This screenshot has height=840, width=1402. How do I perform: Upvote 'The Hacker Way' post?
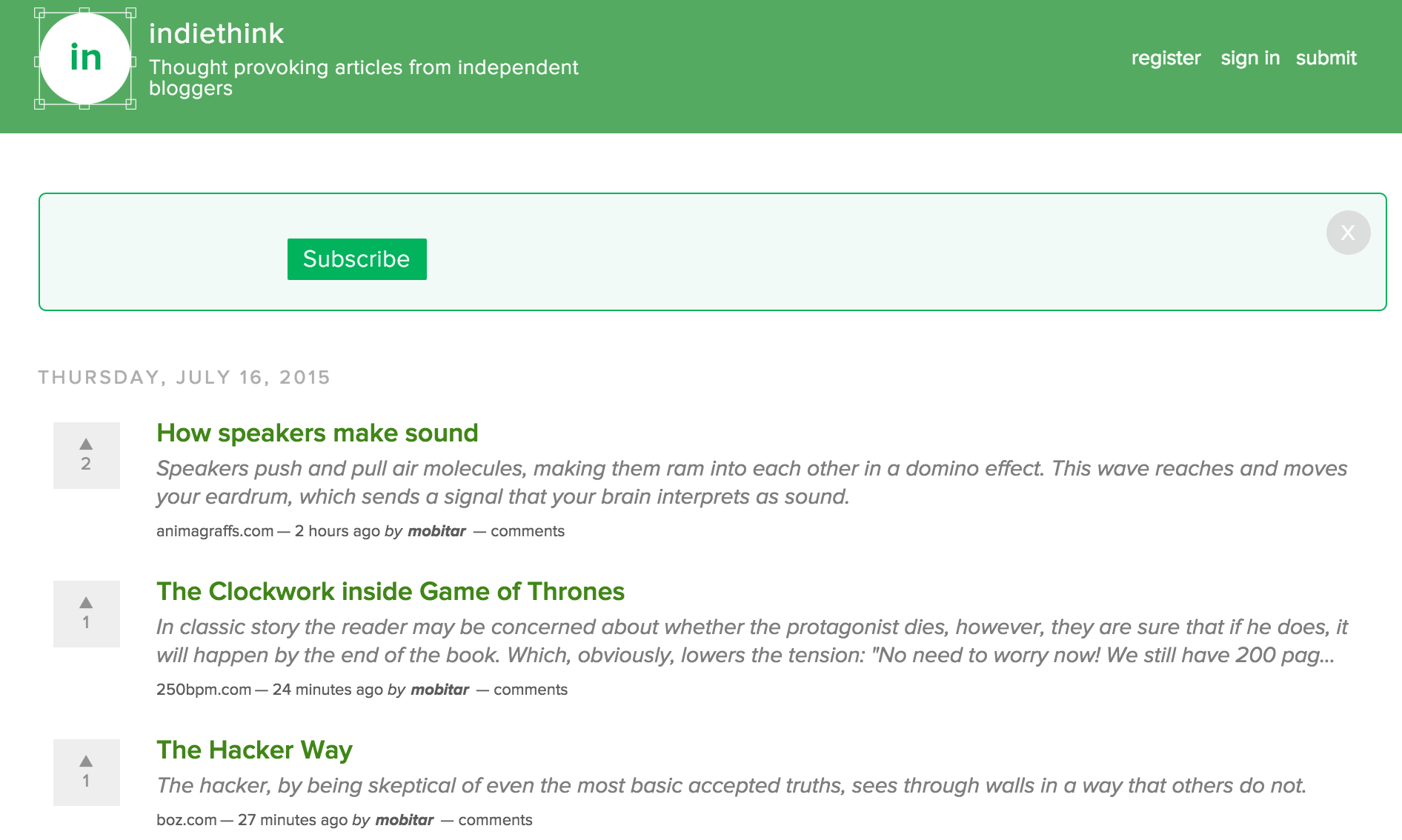coord(87,761)
